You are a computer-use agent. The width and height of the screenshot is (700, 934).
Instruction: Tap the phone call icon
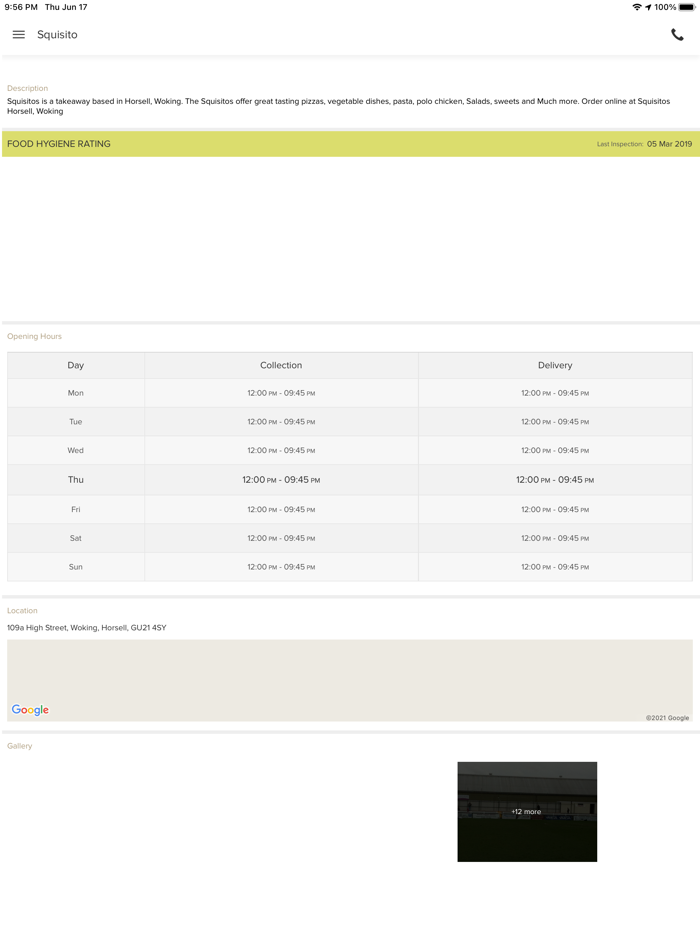click(677, 35)
